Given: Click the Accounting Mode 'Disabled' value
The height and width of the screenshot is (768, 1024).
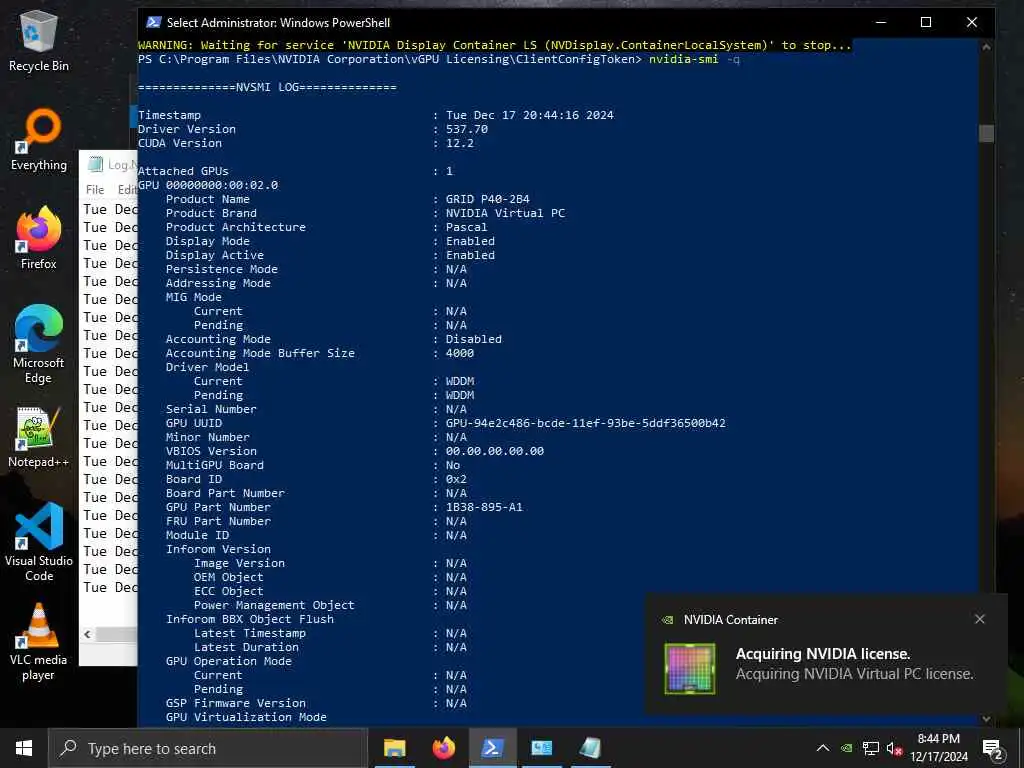Looking at the screenshot, I should click(x=473, y=340).
